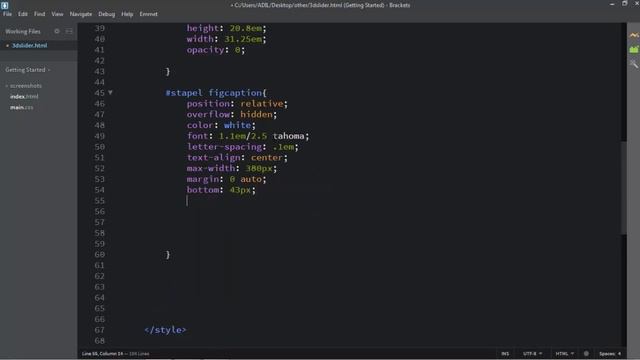Collapse the code fold arrow at line 45
This screenshot has height=360, width=640.
(x=110, y=93)
